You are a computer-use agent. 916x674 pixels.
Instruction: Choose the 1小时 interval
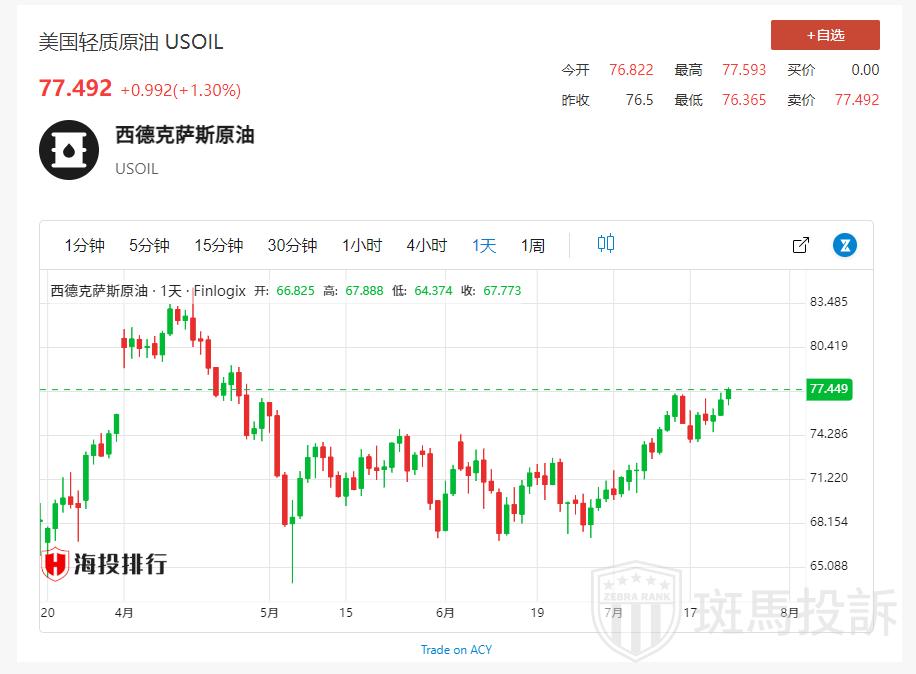pyautogui.click(x=362, y=245)
